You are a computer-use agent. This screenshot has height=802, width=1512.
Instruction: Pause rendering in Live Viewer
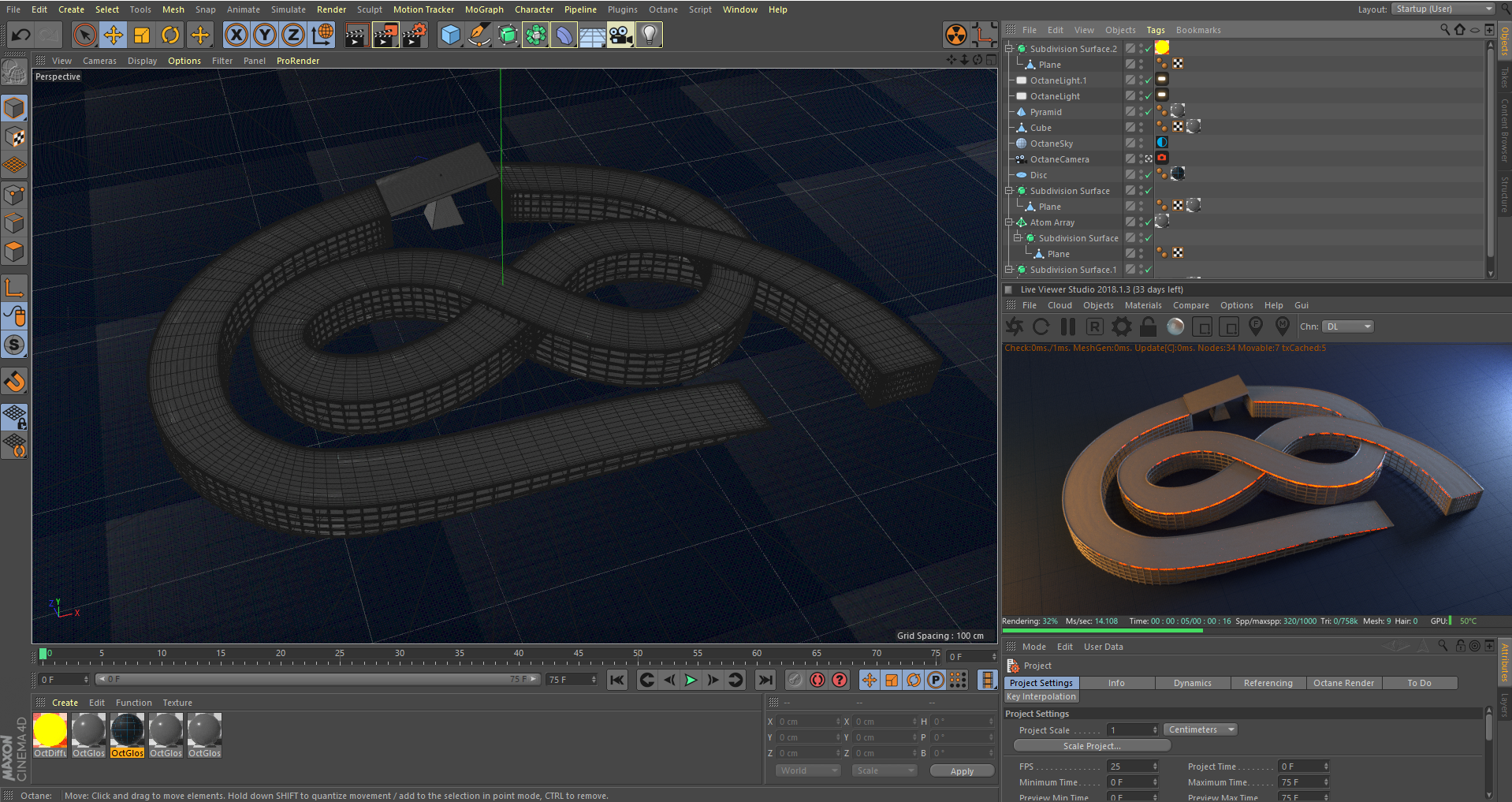tap(1068, 326)
